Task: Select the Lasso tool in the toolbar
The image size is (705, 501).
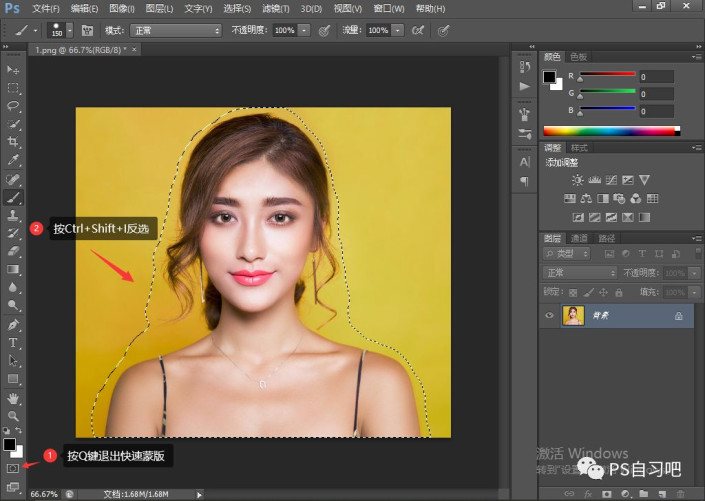Action: click(14, 105)
